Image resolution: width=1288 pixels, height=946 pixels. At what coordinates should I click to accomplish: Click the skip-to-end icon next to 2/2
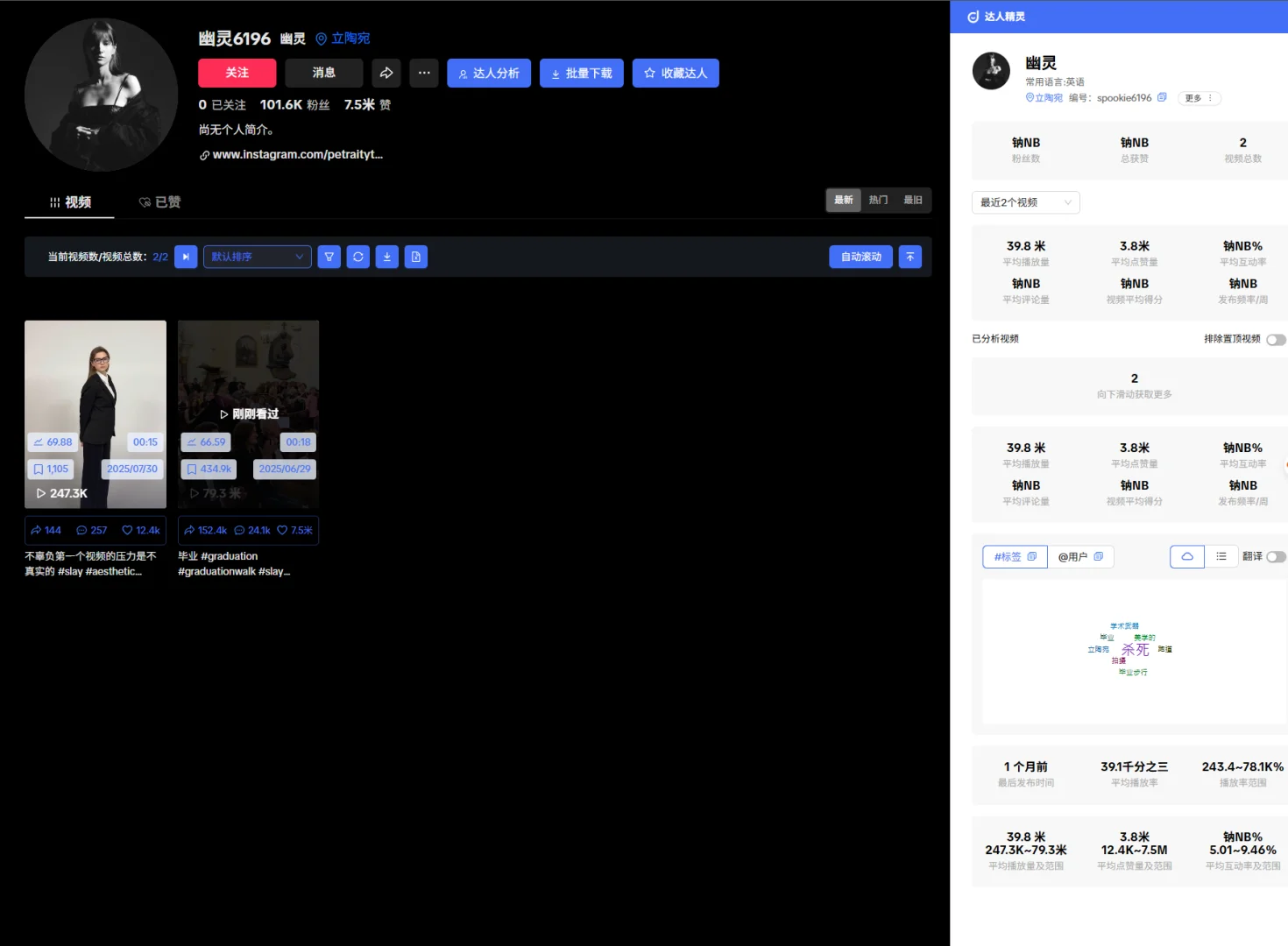coord(186,257)
